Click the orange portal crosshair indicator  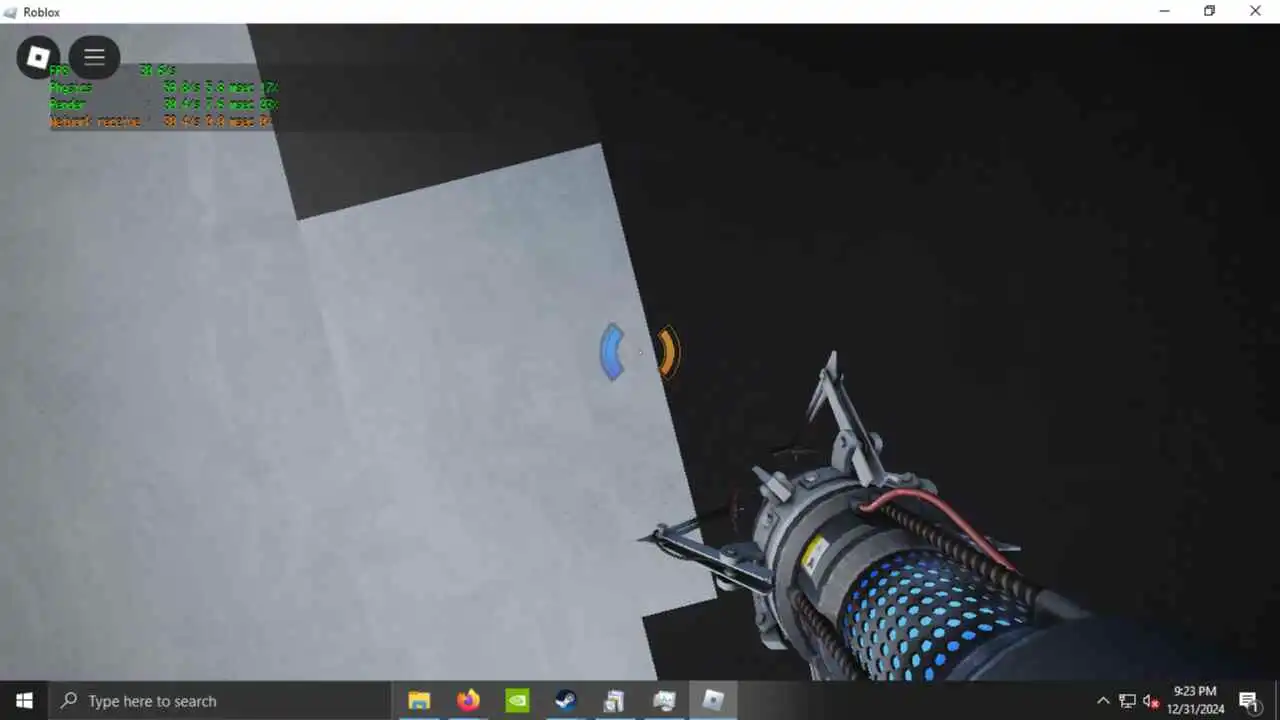668,352
